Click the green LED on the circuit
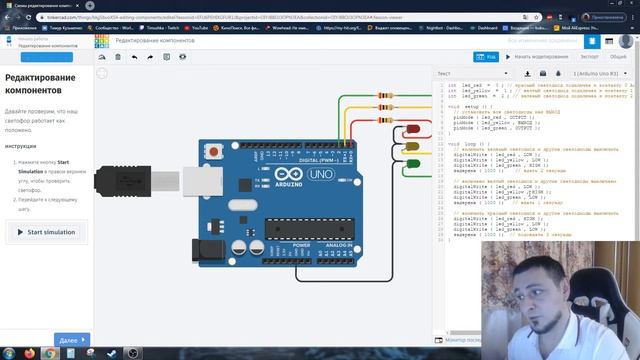 (413, 164)
